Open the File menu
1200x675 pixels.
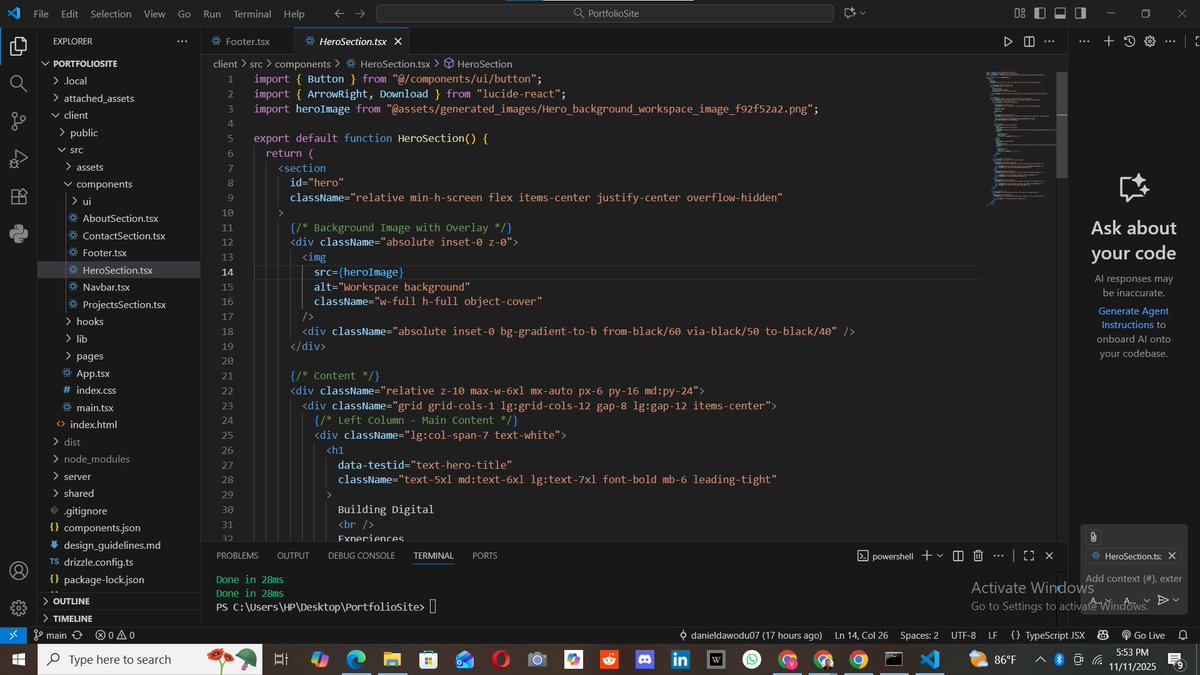(41, 14)
